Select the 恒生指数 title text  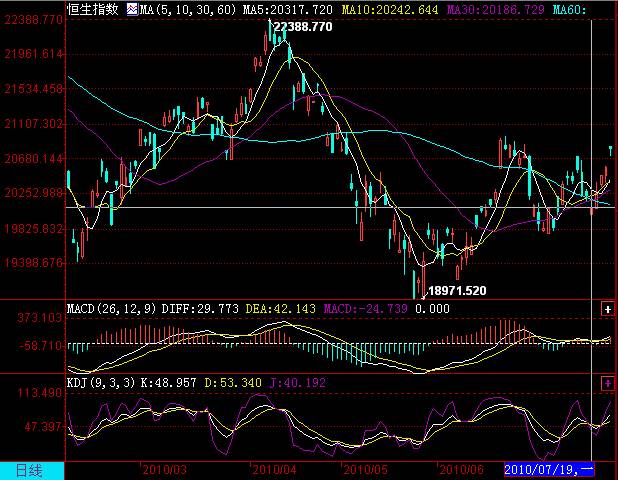point(93,9)
